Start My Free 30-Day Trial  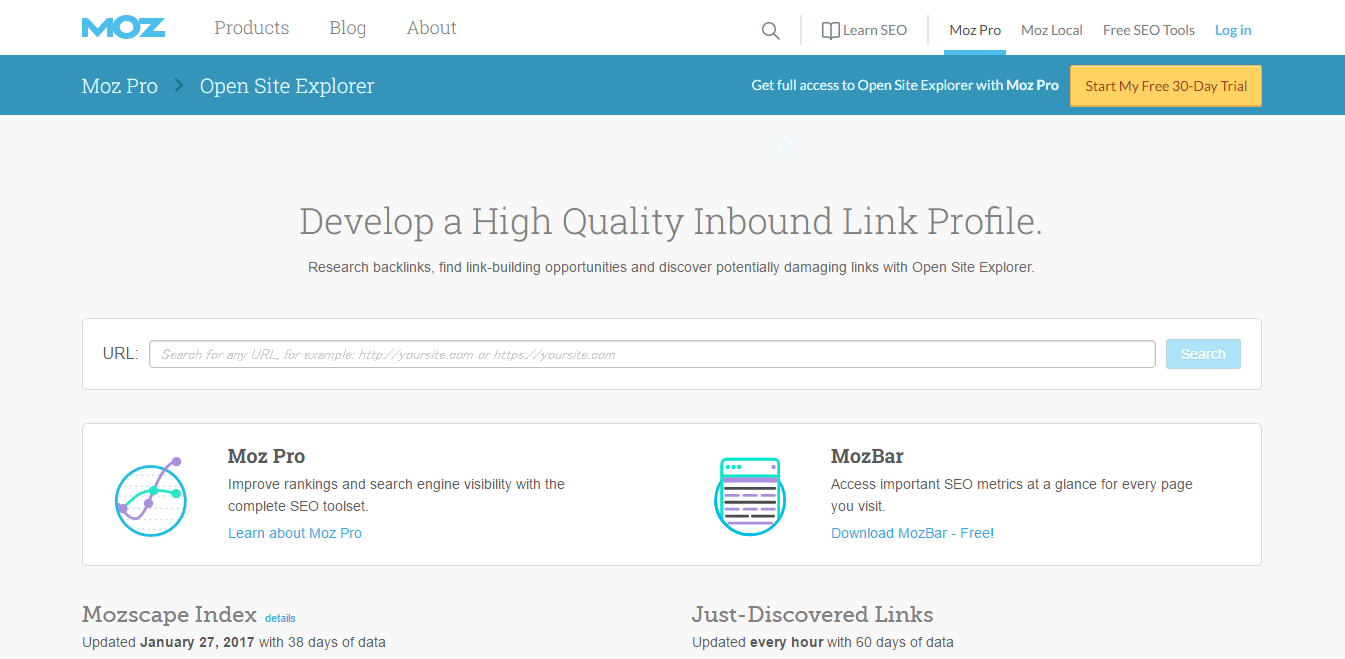[x=1165, y=86]
